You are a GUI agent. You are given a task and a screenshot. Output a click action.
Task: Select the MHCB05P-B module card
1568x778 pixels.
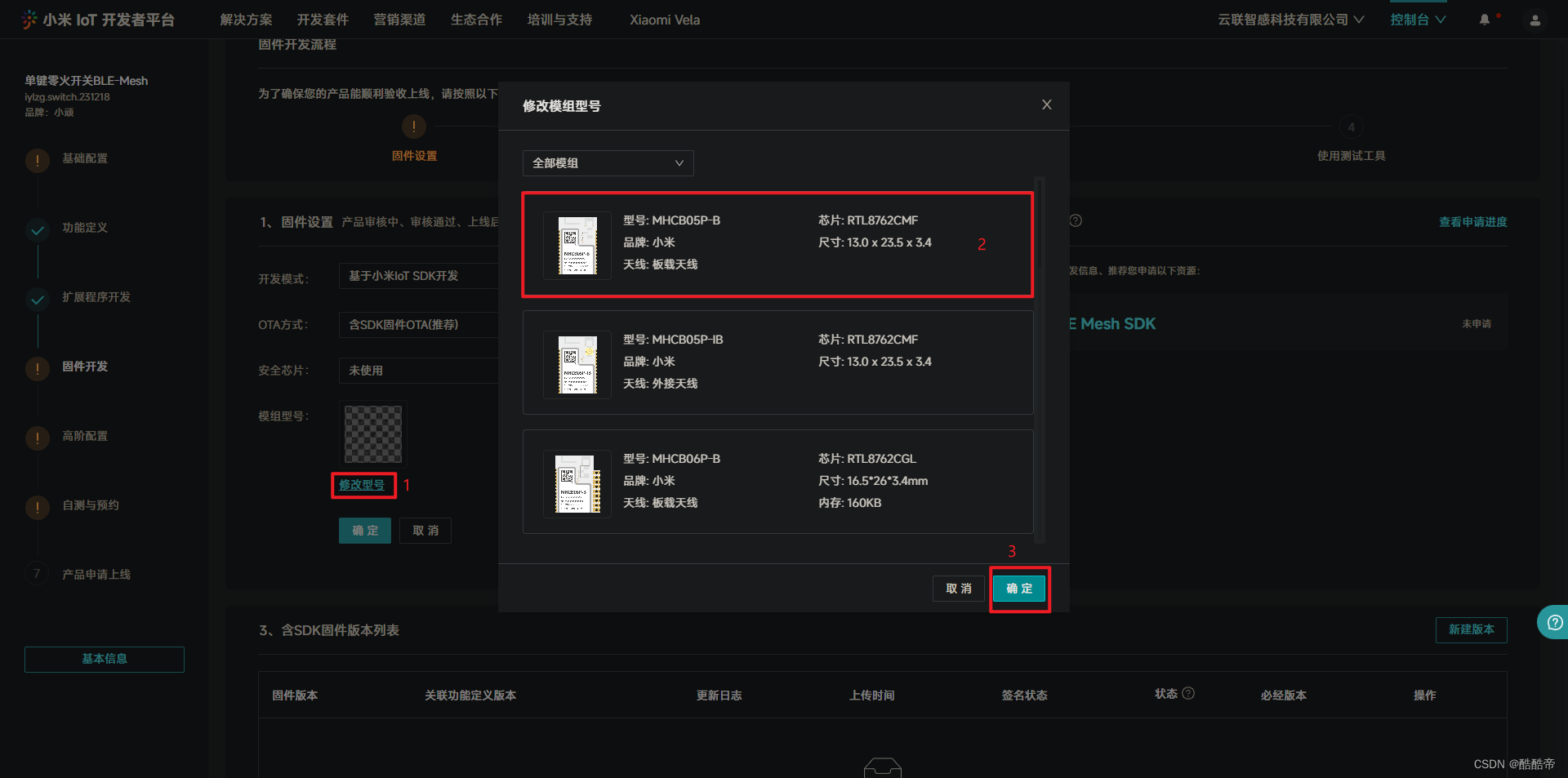(x=777, y=244)
